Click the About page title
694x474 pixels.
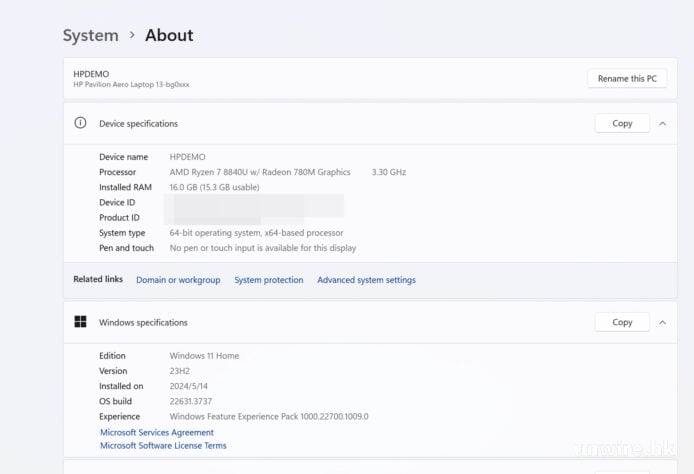(169, 36)
